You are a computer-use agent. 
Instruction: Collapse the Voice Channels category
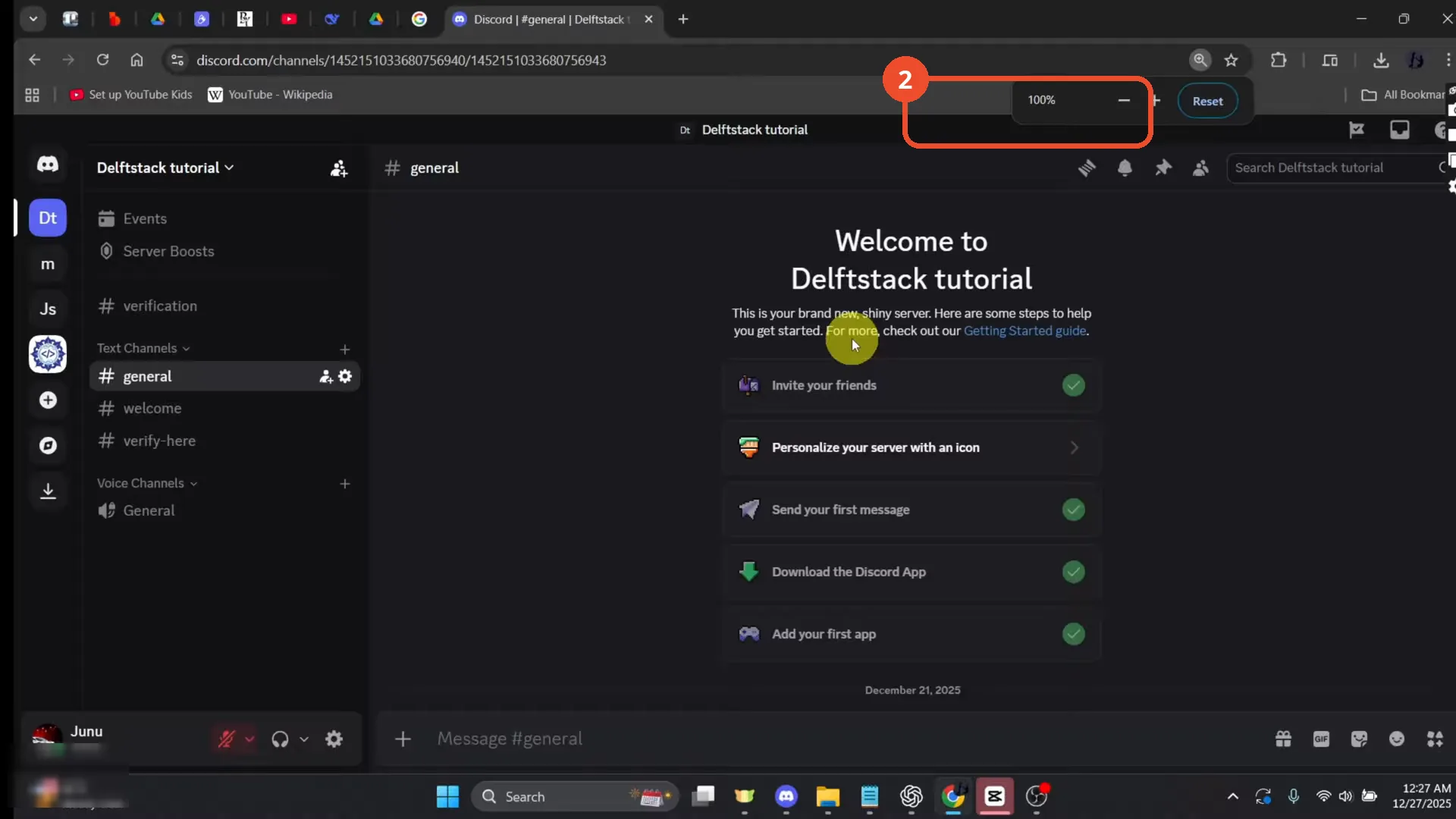point(147,483)
